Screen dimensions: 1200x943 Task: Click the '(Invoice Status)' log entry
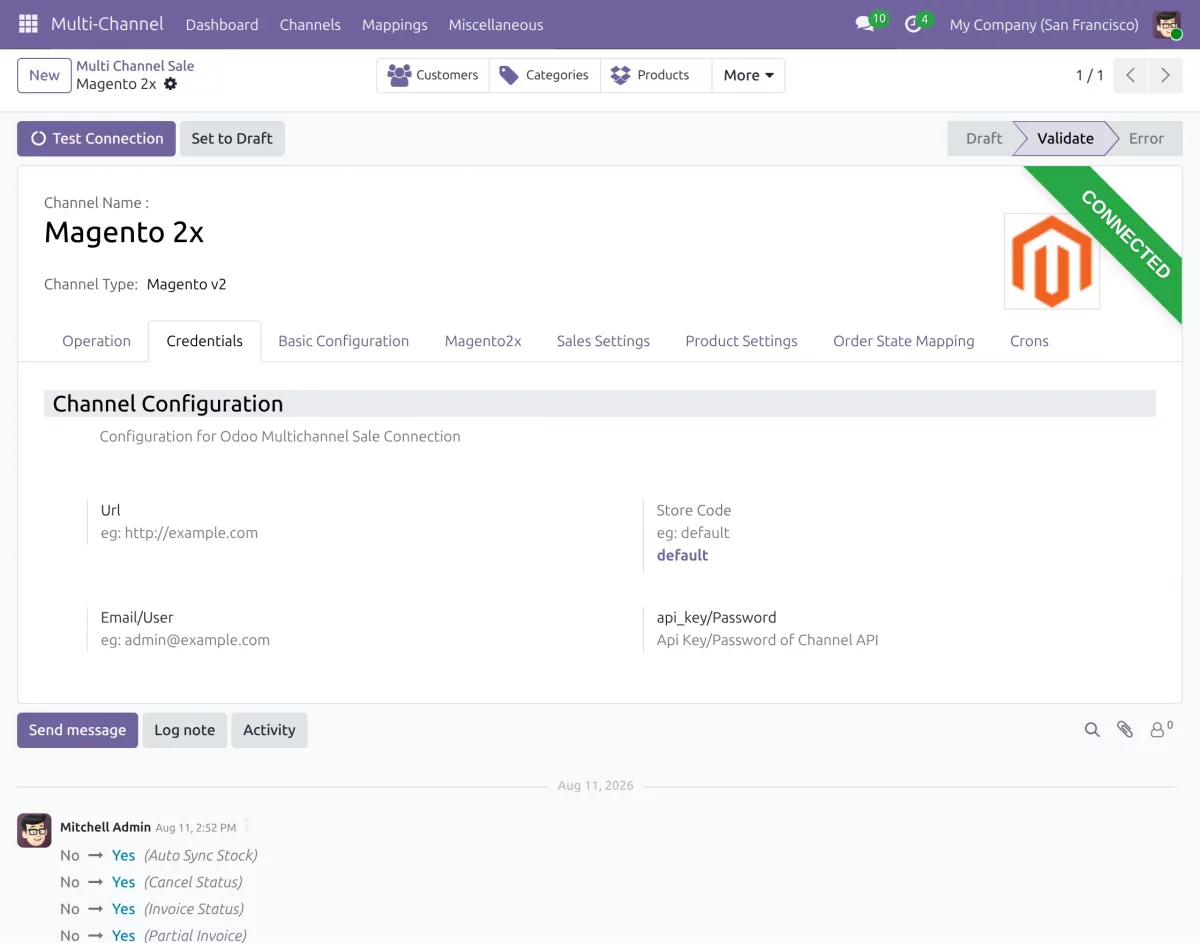coord(194,909)
